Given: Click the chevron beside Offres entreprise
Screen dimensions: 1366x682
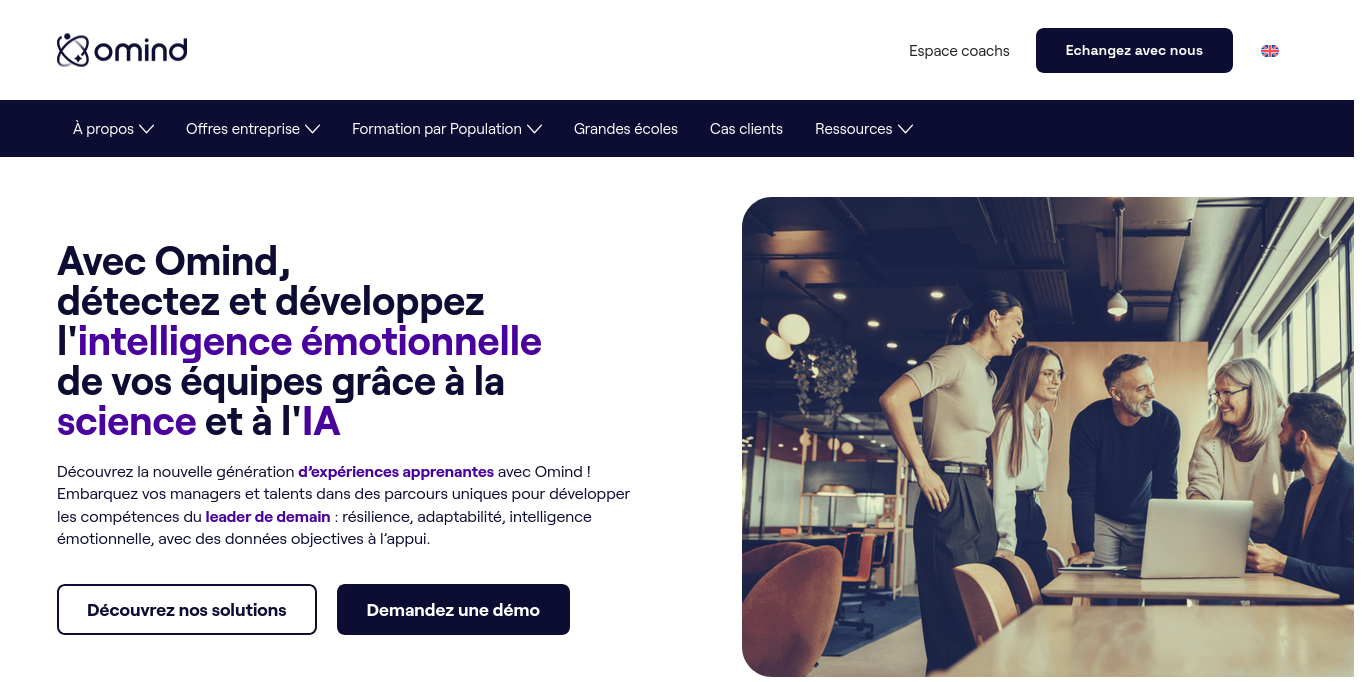Looking at the screenshot, I should (x=312, y=129).
